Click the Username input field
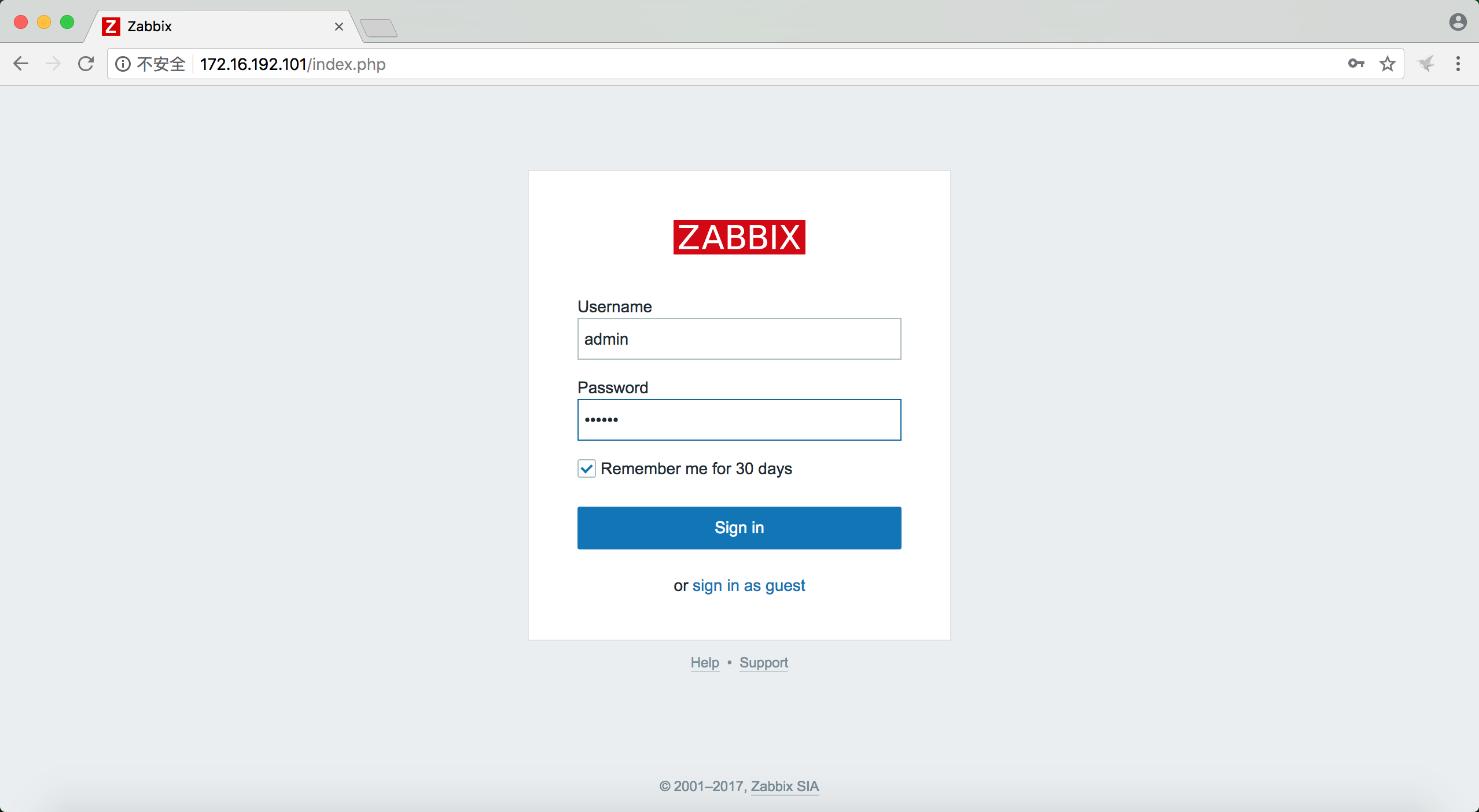This screenshot has height=812, width=1479. pos(739,339)
